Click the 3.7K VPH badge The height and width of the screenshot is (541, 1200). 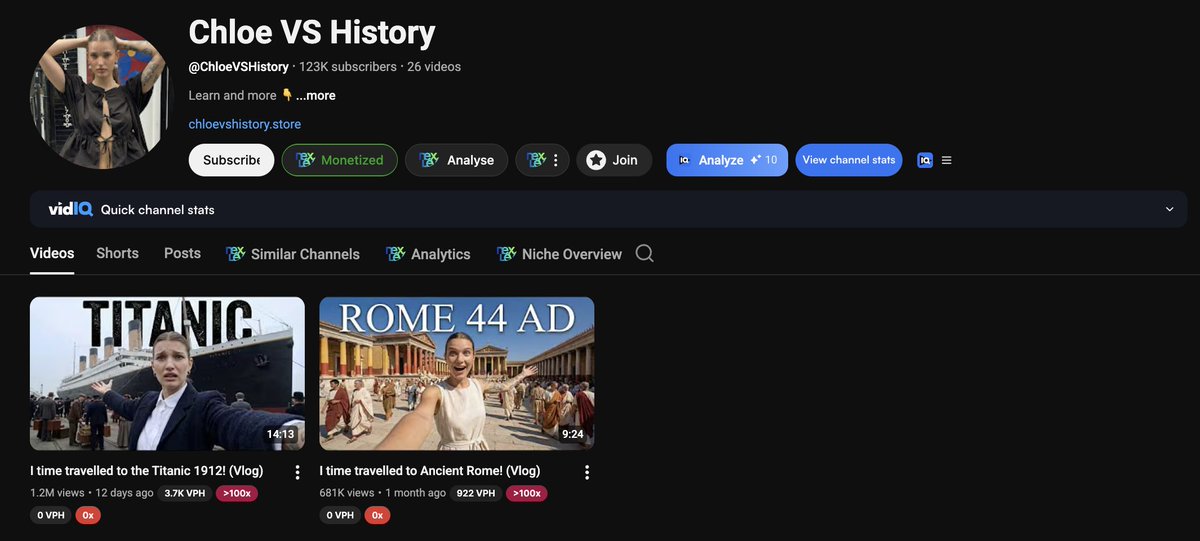[x=185, y=493]
